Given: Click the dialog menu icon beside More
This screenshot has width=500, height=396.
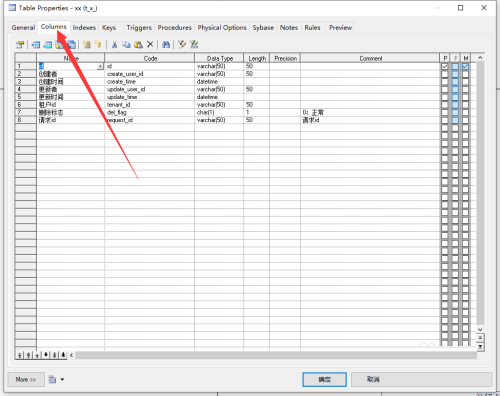Looking at the screenshot, I should pyautogui.click(x=52, y=379).
